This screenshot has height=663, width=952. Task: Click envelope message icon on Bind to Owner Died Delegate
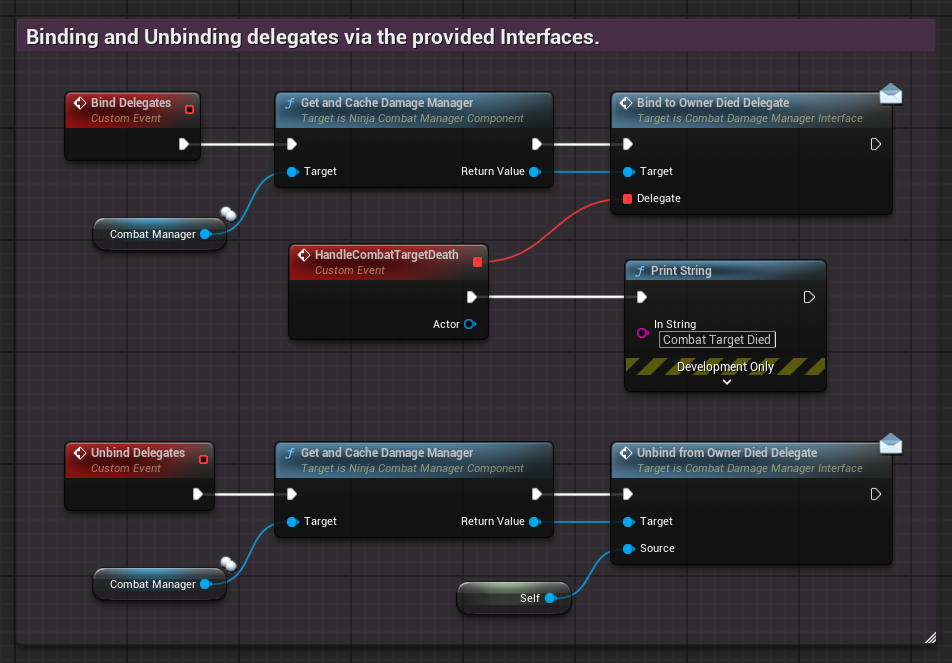pyautogui.click(x=891, y=94)
